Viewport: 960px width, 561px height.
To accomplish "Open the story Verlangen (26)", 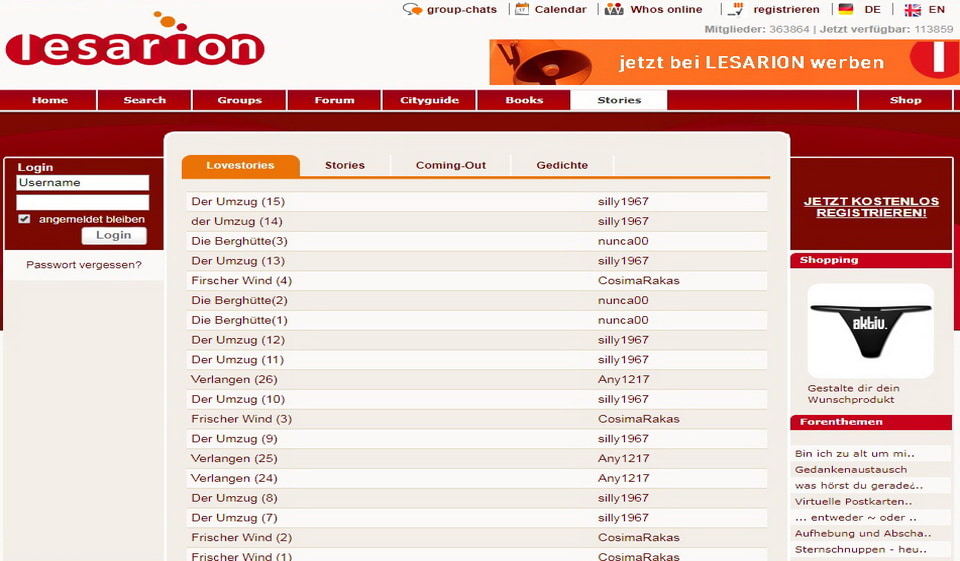I will pos(234,379).
